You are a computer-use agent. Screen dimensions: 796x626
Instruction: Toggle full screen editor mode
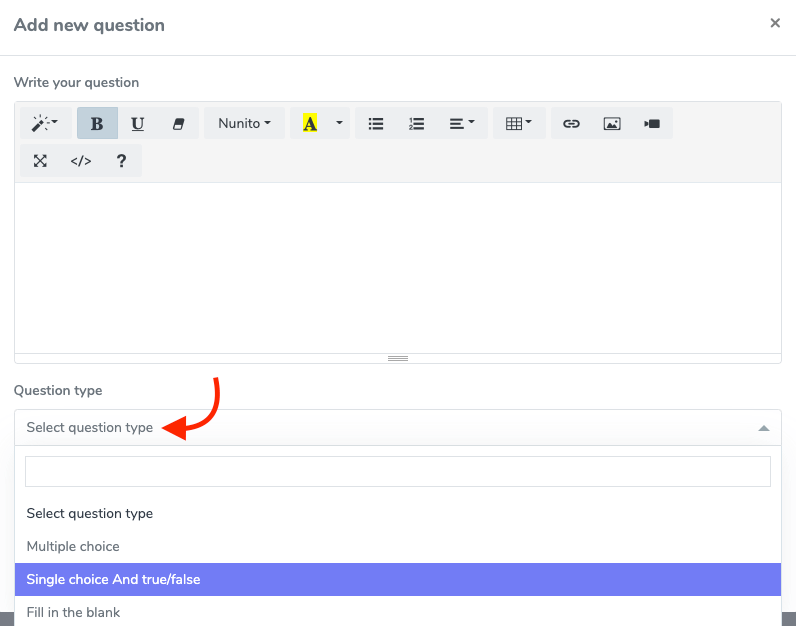click(x=40, y=161)
